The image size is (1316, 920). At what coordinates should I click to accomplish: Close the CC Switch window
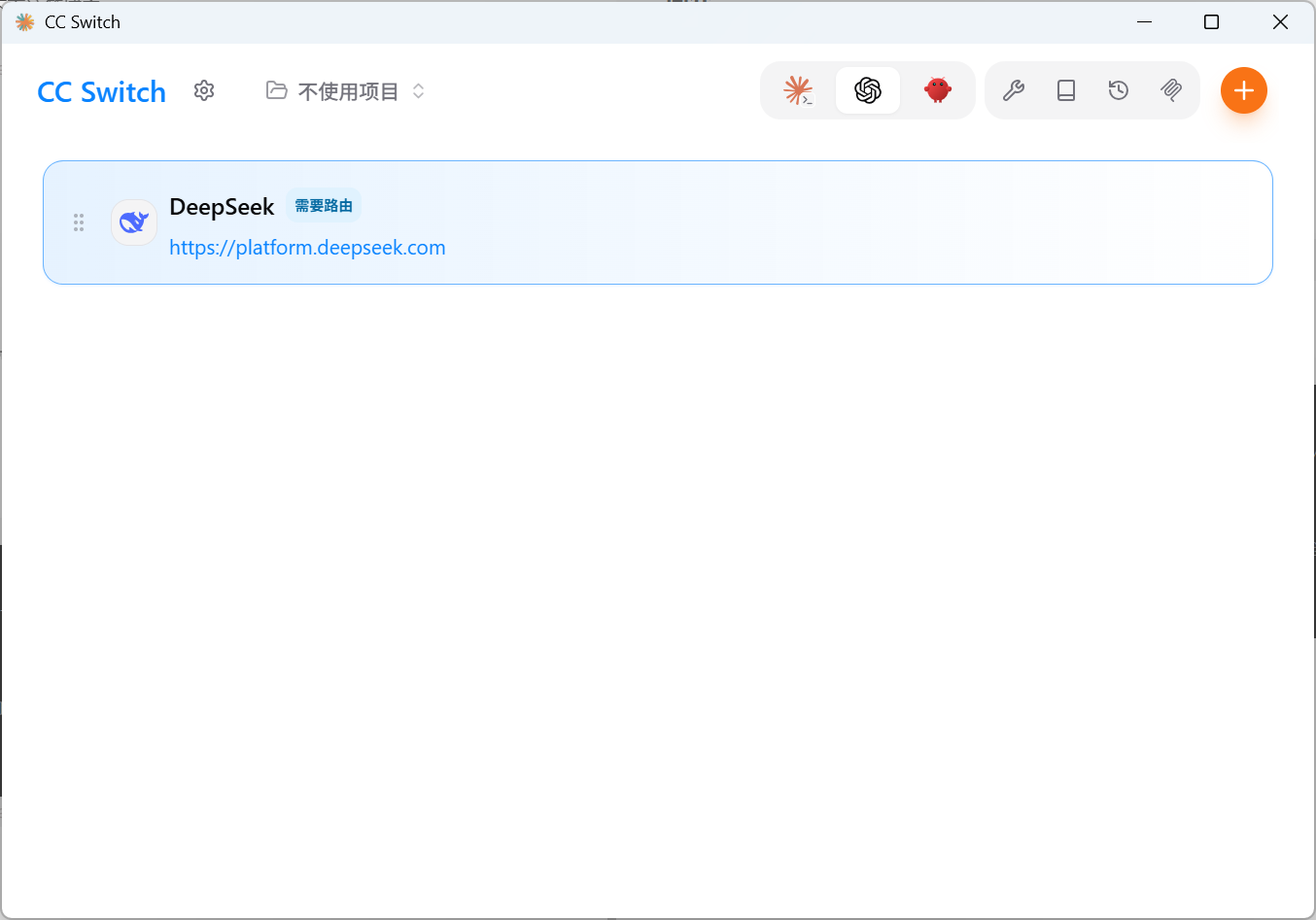pyautogui.click(x=1280, y=21)
